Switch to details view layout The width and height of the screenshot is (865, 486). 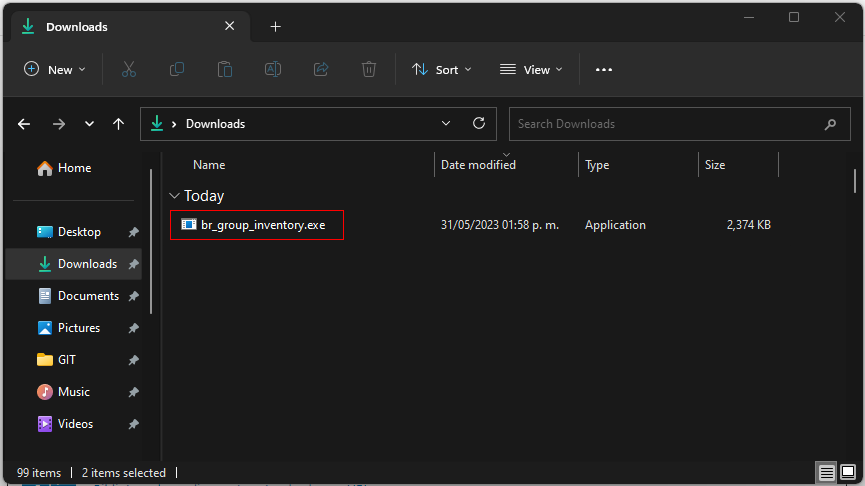coord(826,472)
